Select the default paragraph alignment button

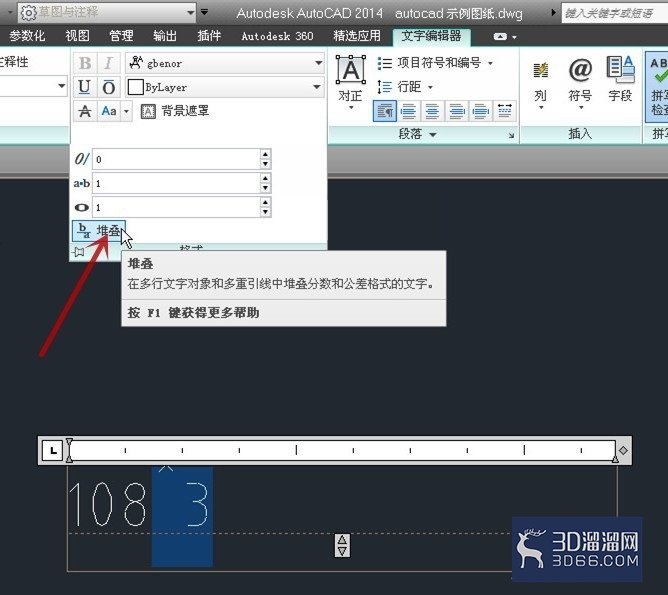[385, 112]
